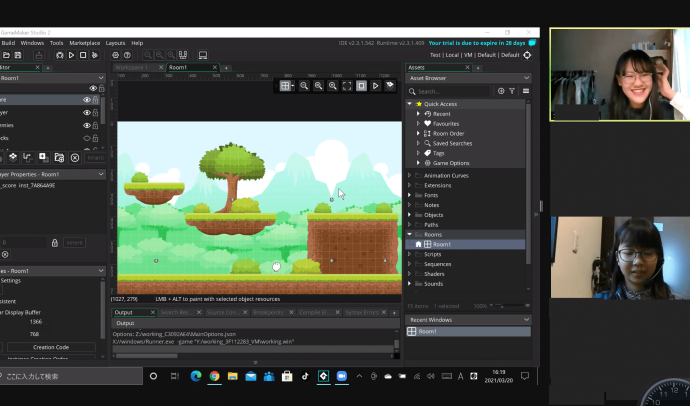
Task: Save the project using the floppy-disk icon
Action: pyautogui.click(x=18, y=55)
